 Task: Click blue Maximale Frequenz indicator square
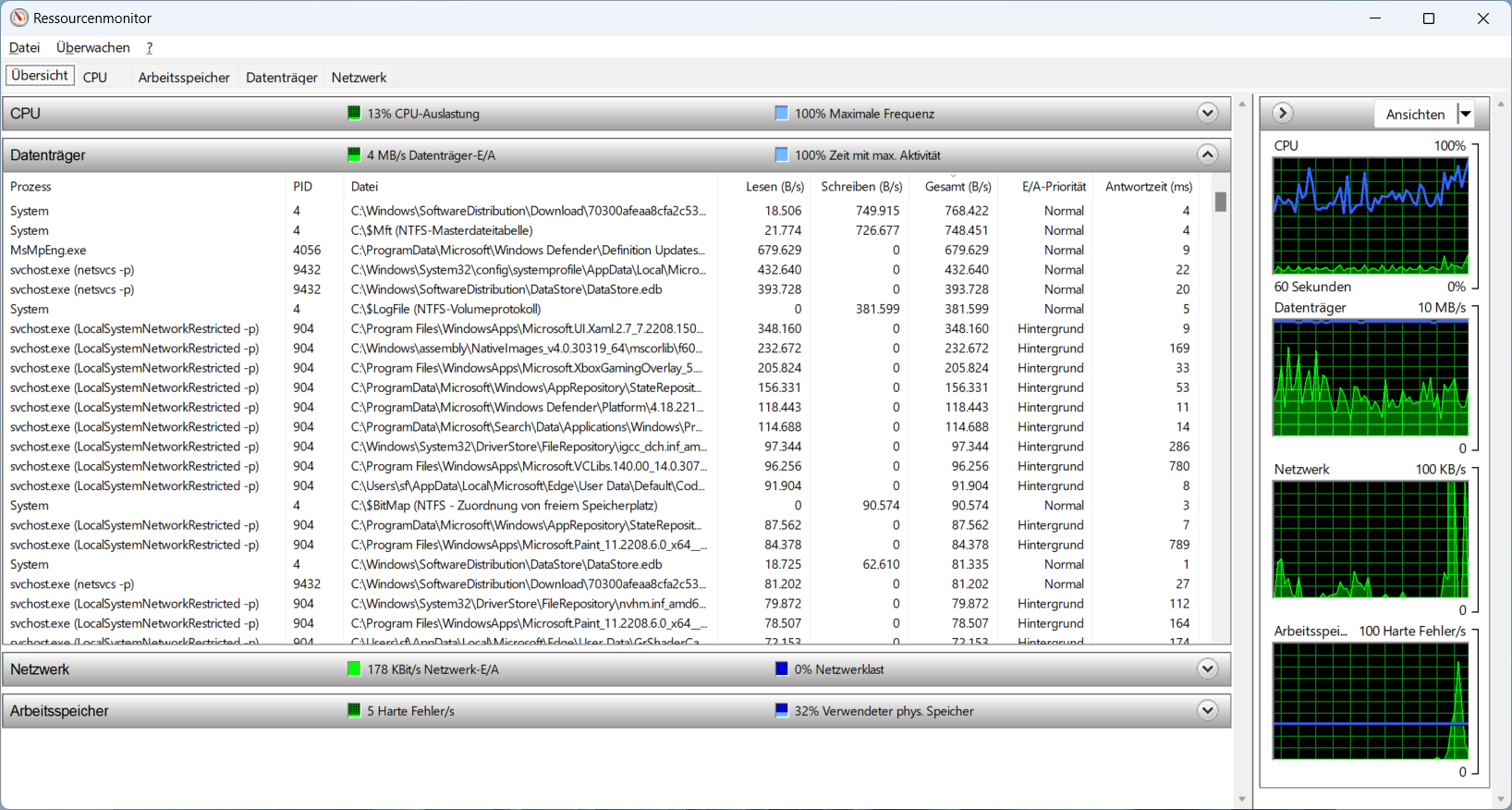[782, 113]
